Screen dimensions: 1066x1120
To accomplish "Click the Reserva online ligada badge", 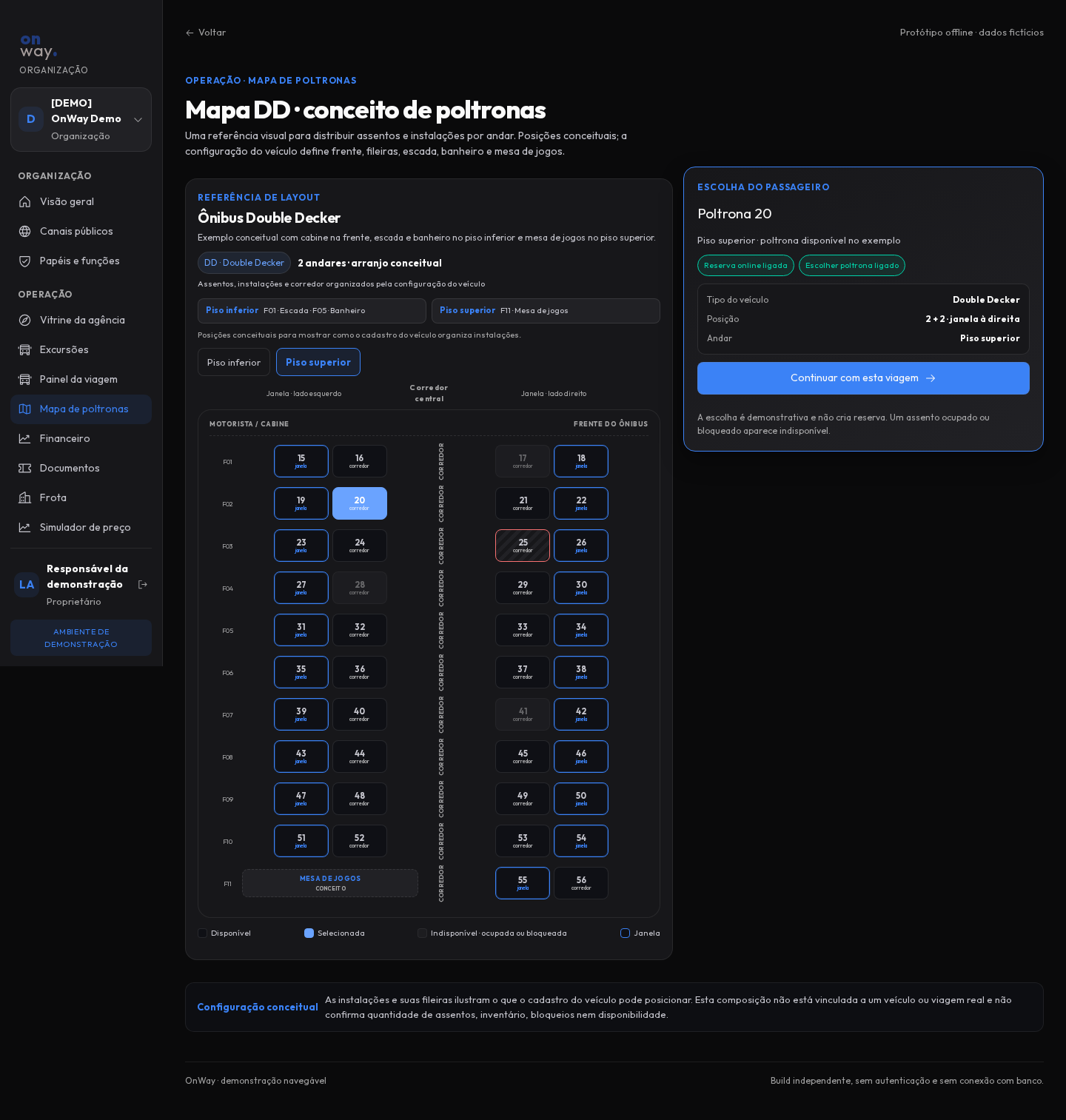I will [745, 266].
